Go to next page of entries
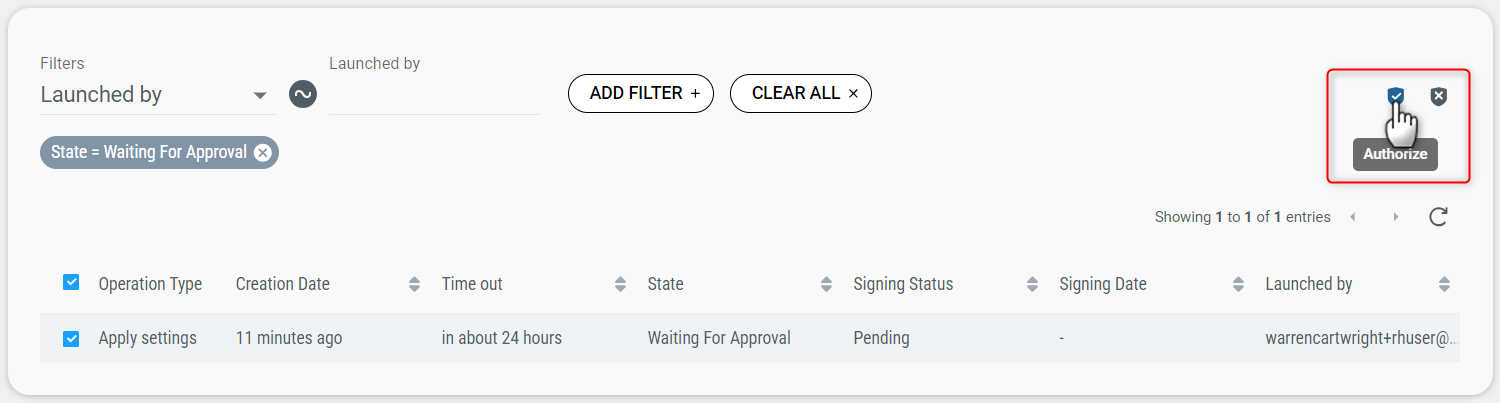1500x403 pixels. [x=1396, y=217]
